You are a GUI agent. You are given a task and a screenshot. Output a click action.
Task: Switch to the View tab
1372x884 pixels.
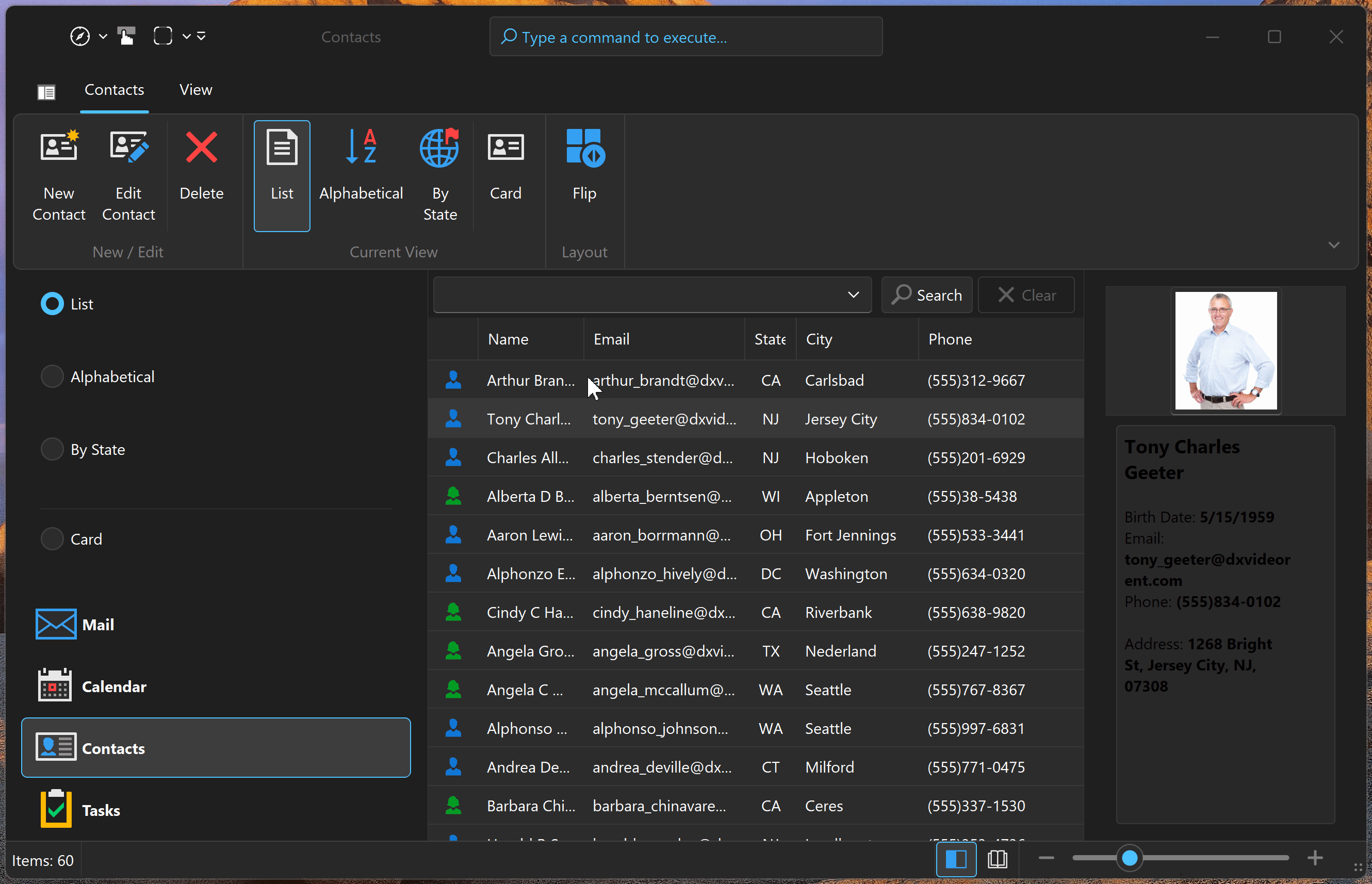(x=195, y=90)
